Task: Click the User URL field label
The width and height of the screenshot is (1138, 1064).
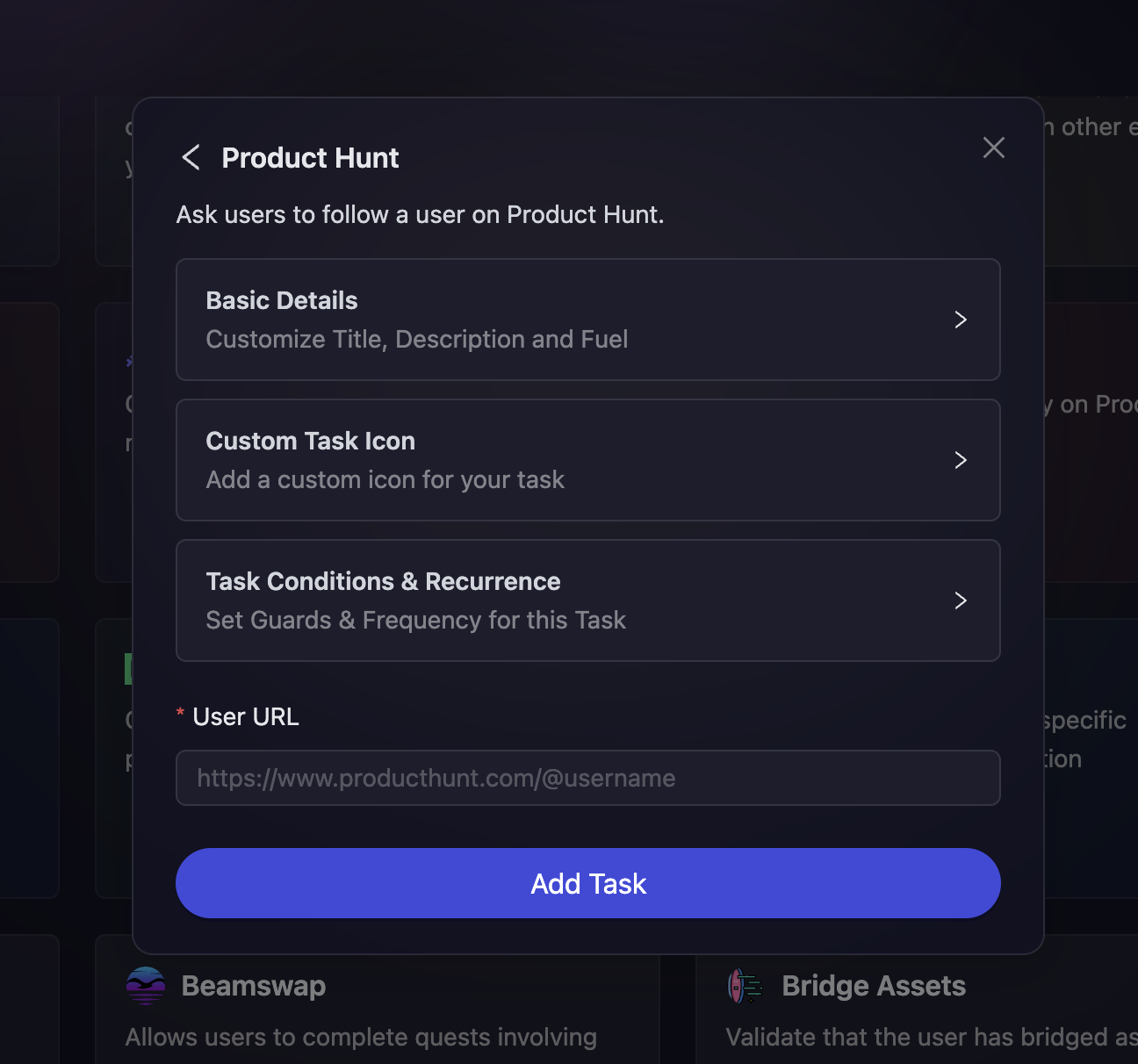Action: [246, 717]
